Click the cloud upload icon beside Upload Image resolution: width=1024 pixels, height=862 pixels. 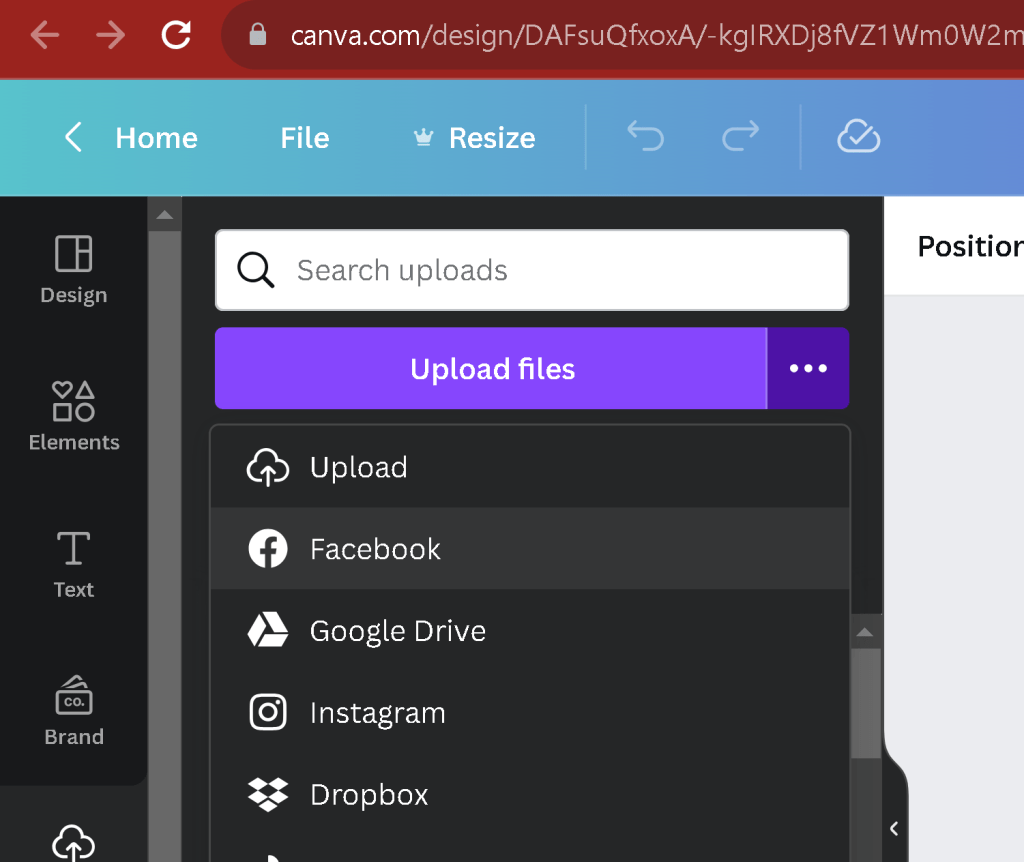pos(268,467)
